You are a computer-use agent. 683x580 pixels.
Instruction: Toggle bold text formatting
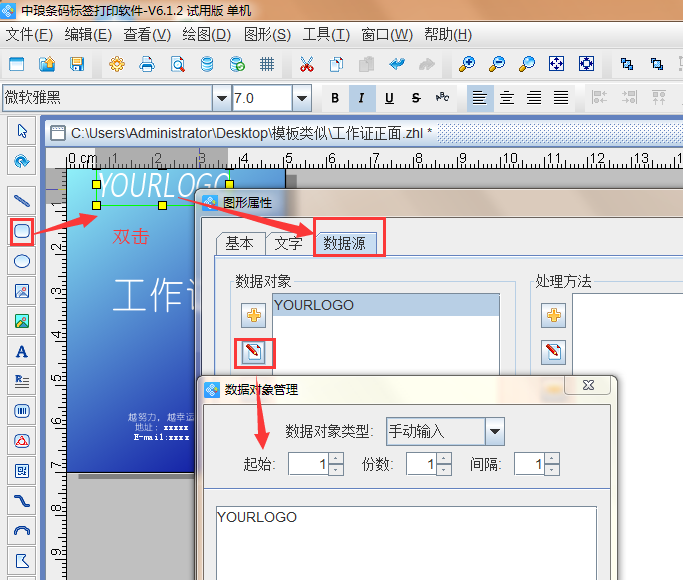tap(335, 98)
